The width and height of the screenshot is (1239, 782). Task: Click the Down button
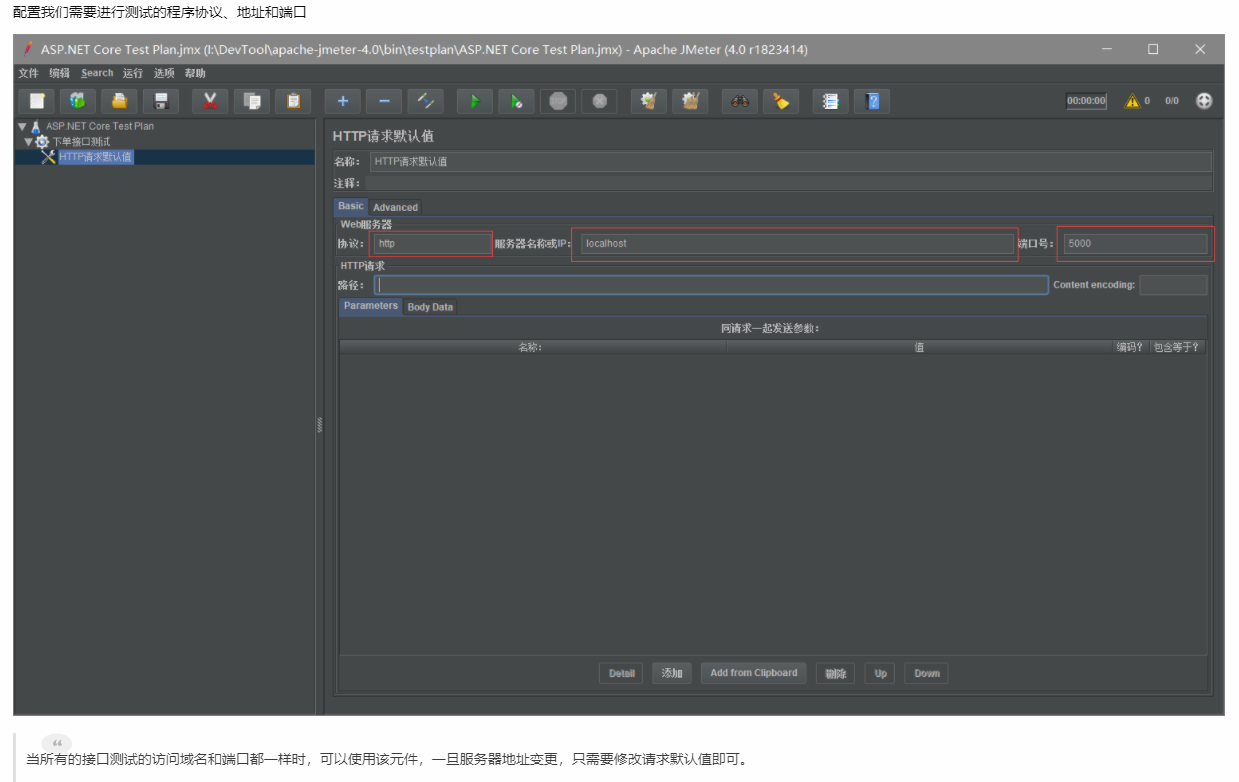pos(927,673)
